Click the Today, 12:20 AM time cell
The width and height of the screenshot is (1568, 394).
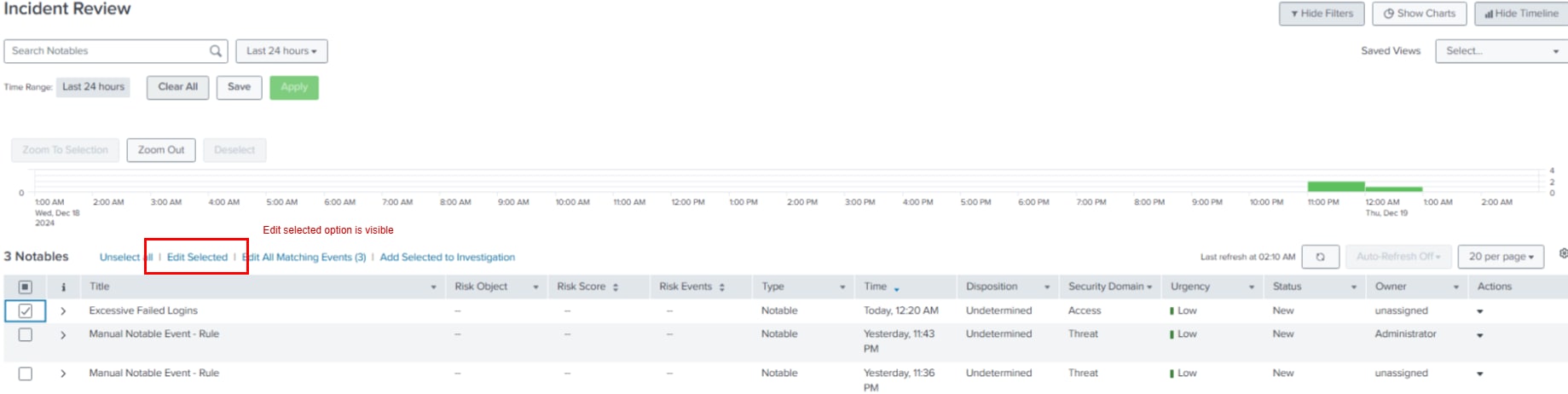coord(901,311)
